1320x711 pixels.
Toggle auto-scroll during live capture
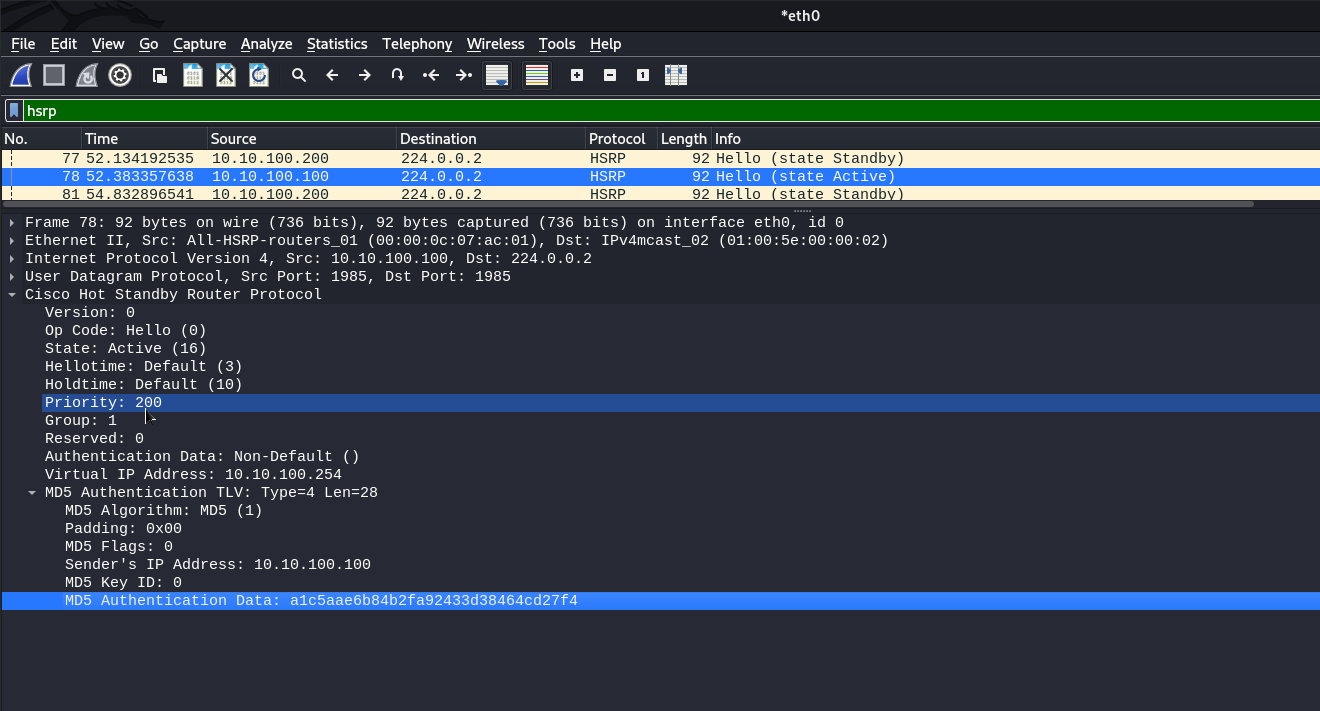pos(497,75)
